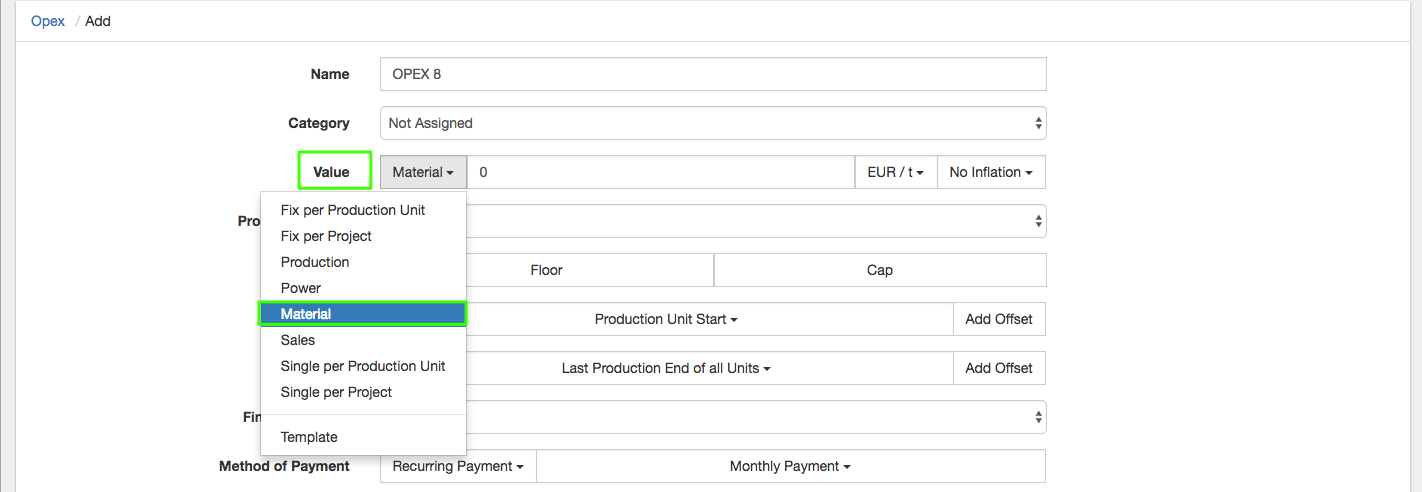Open the EUR / t unit dropdown
This screenshot has height=492, width=1422.
[895, 172]
